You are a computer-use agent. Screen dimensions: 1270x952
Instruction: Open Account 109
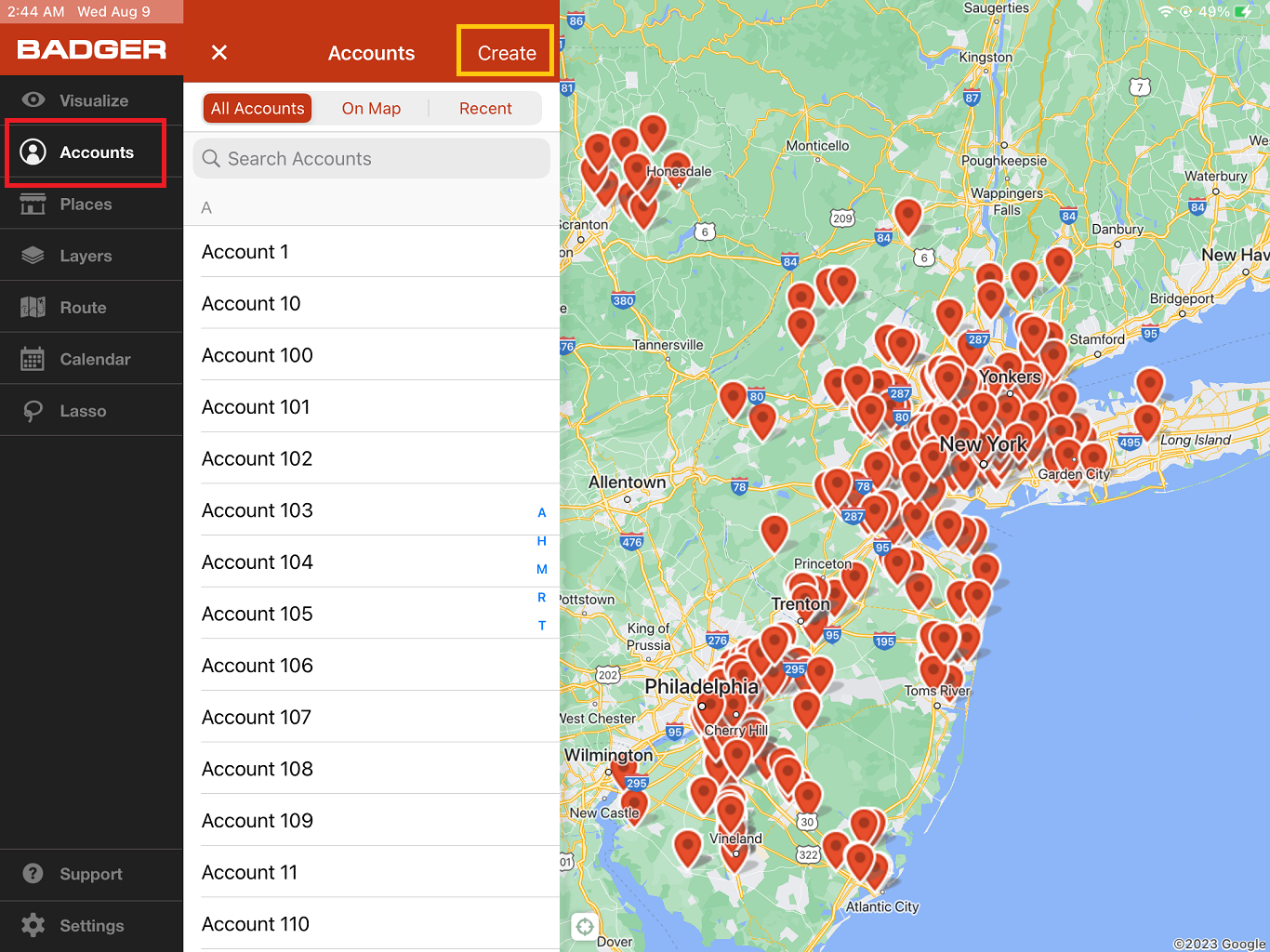(372, 821)
